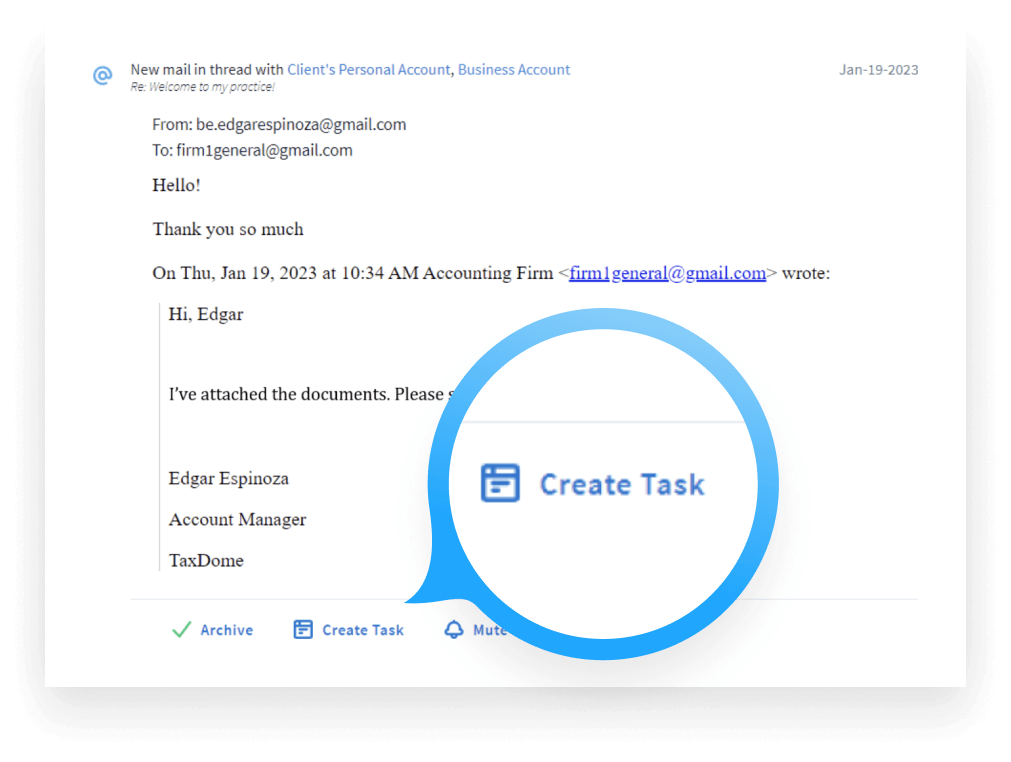Select the Create Task icon in the toolbar

(302, 630)
